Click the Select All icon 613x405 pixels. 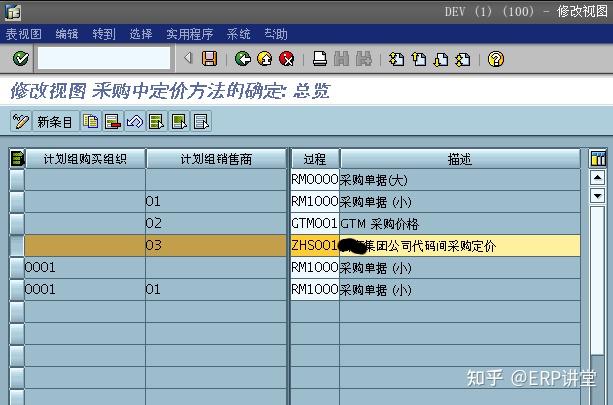(157, 122)
